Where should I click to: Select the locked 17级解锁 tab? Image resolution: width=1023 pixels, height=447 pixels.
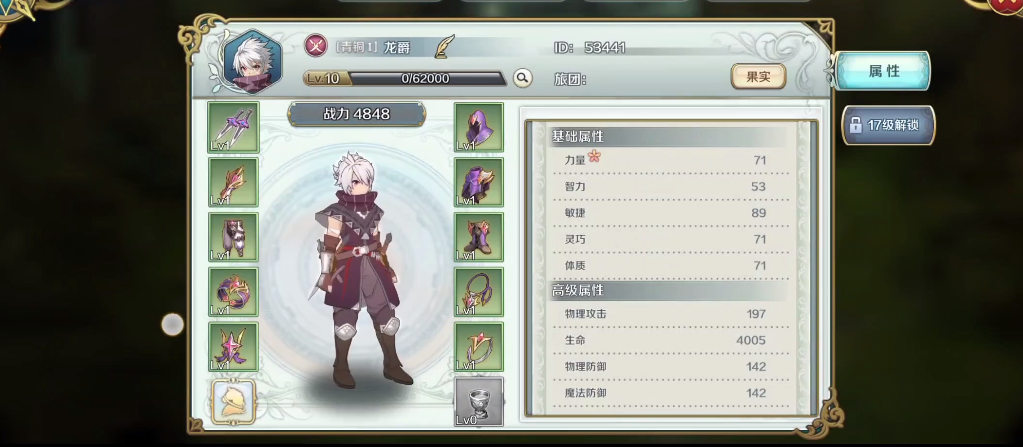[x=888, y=125]
